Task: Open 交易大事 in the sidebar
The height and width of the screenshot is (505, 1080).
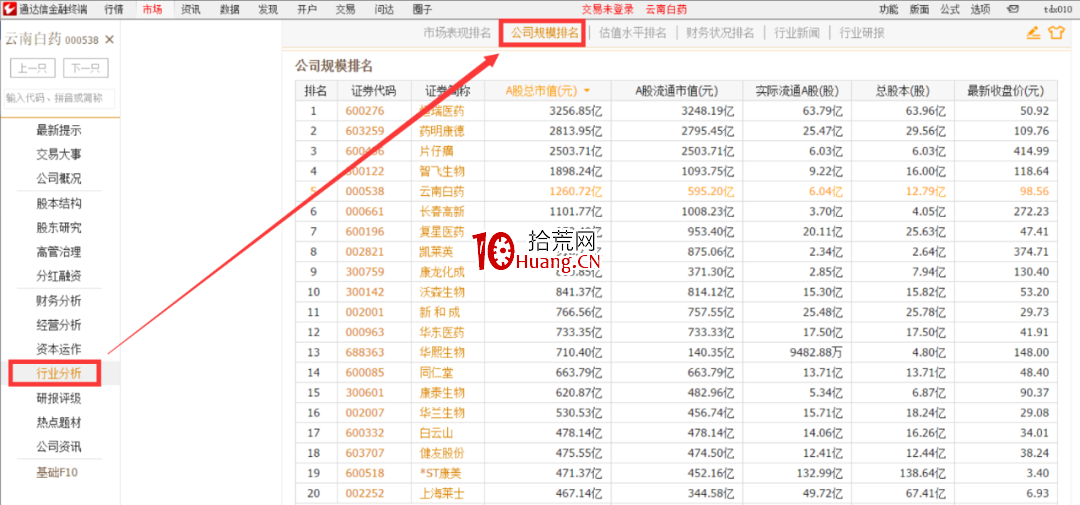Action: coord(59,154)
